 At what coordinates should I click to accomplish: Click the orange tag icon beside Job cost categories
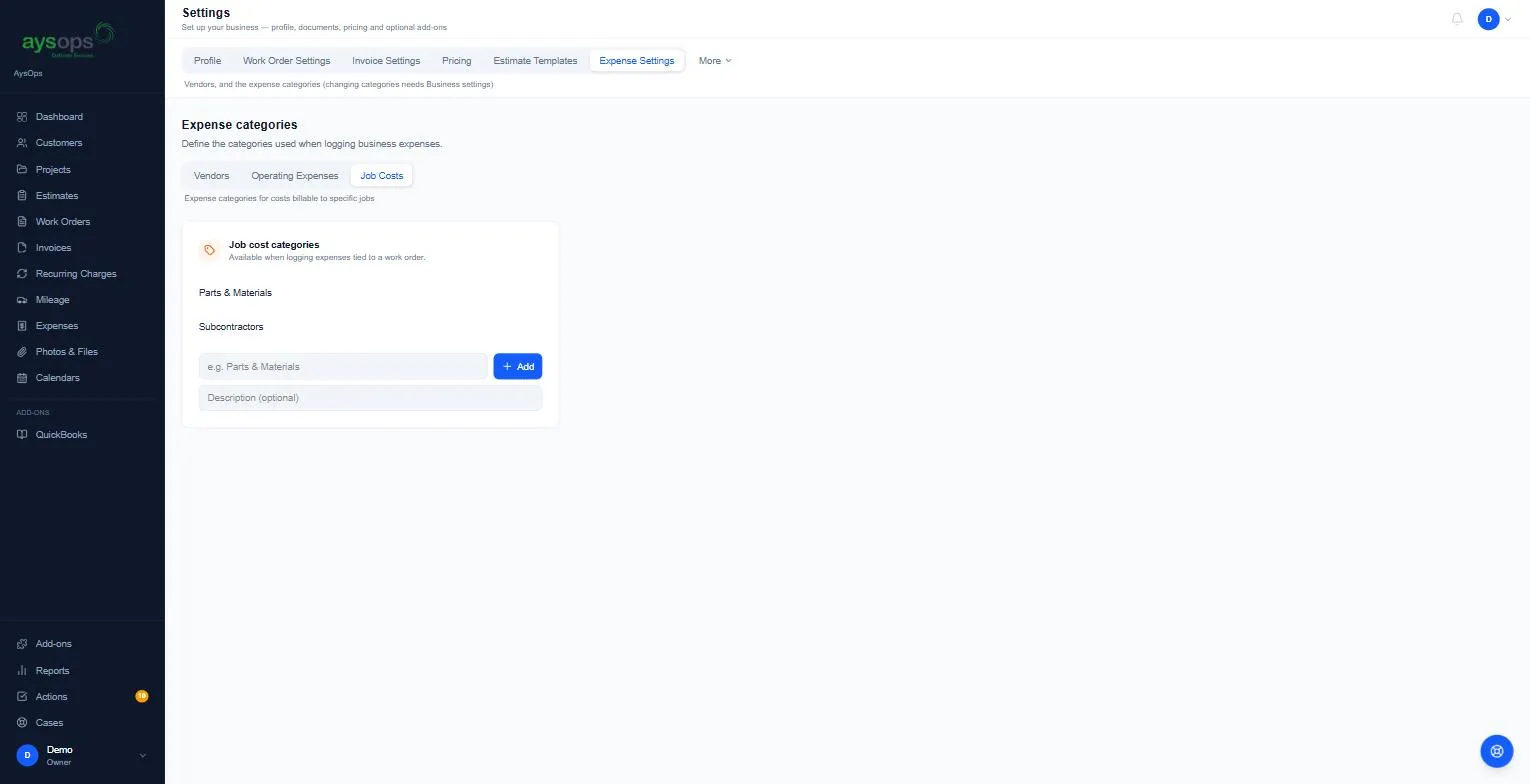[209, 250]
